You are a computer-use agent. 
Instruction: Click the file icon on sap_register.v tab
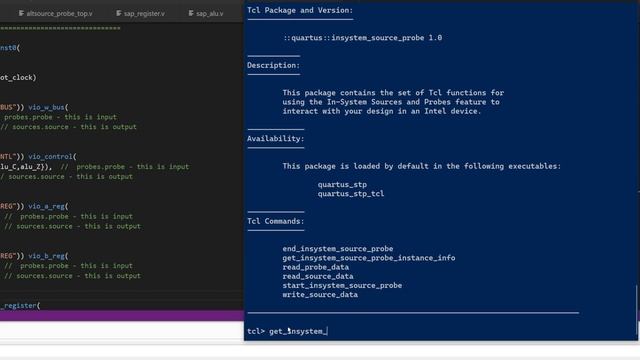point(119,13)
